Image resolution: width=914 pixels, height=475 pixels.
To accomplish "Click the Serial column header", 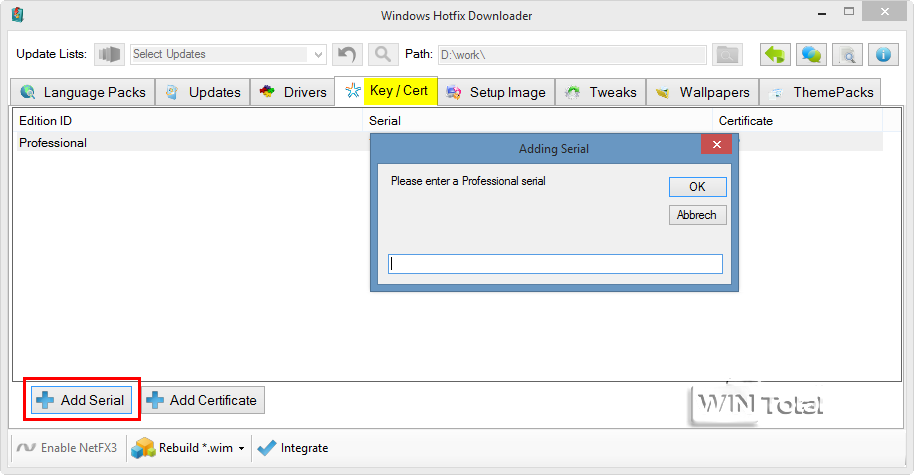I will pyautogui.click(x=537, y=121).
